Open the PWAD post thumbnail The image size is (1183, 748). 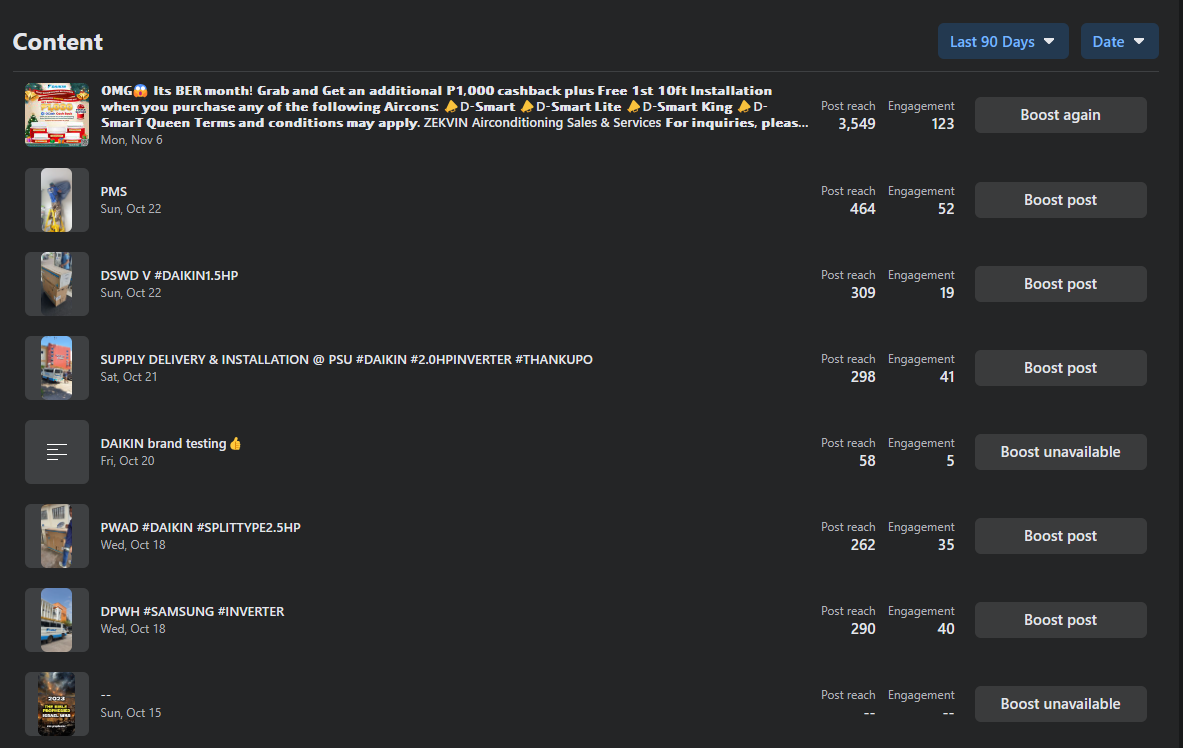(57, 536)
